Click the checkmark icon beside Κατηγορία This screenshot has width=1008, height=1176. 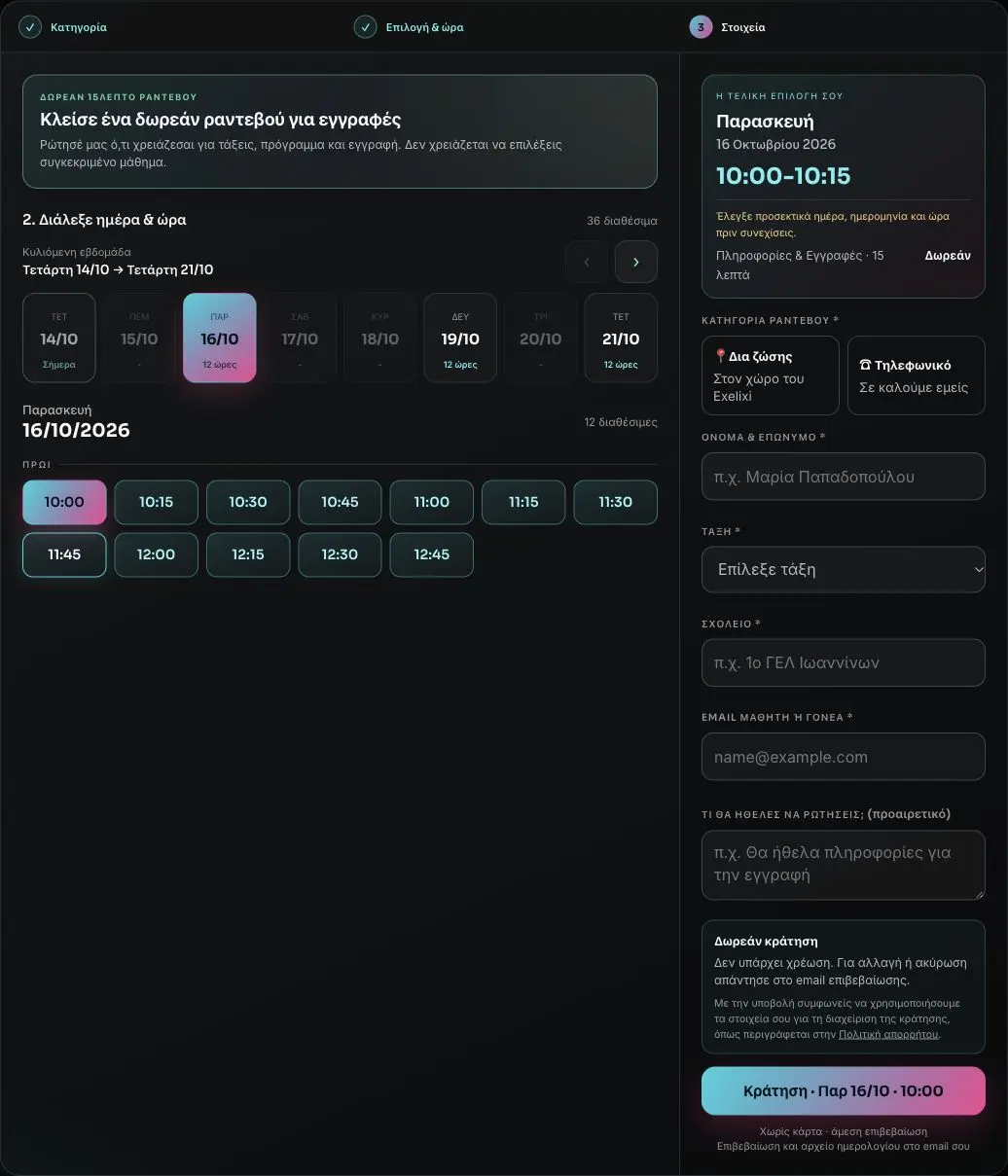click(x=30, y=27)
